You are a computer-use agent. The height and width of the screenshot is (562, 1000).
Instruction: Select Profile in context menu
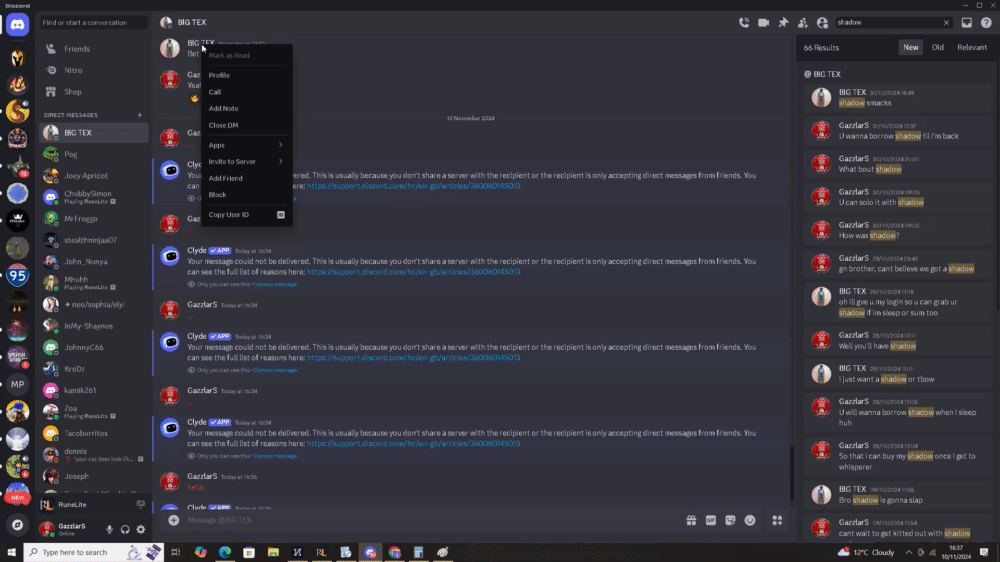tap(246, 75)
